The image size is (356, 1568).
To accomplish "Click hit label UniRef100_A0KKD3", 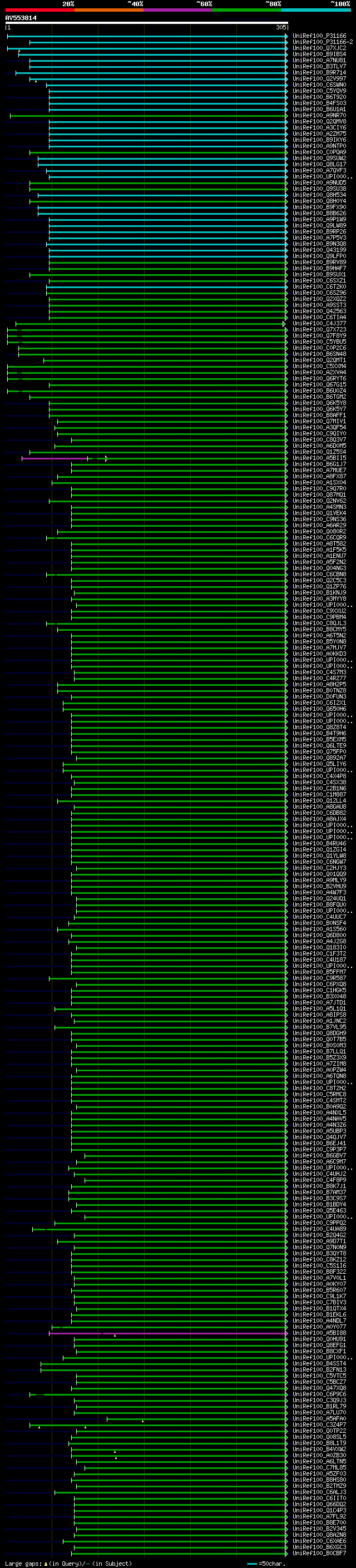I will pos(319,654).
